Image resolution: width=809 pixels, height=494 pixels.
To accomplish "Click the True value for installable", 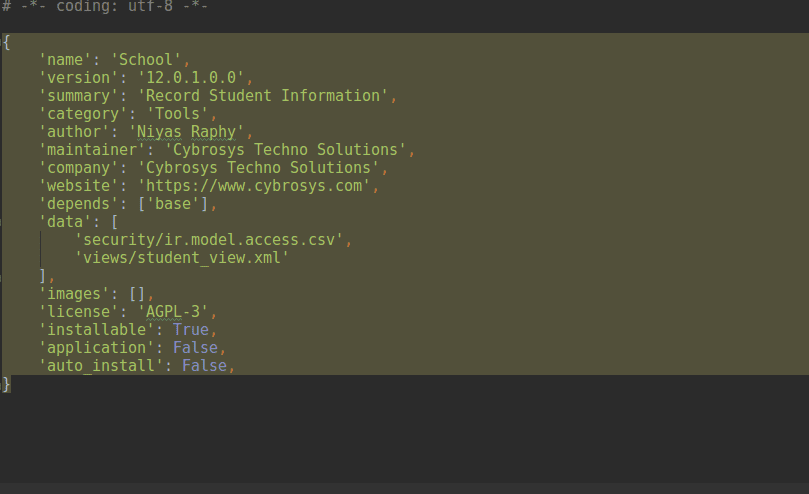I will pyautogui.click(x=191, y=329).
